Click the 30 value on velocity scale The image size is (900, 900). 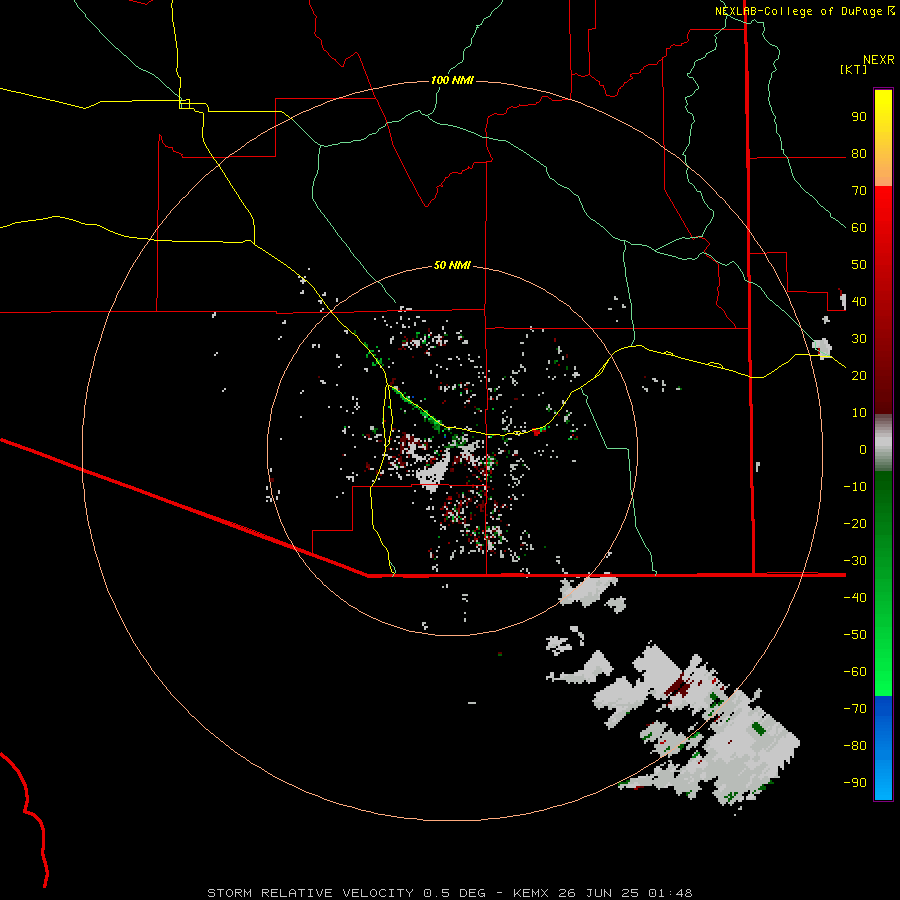point(859,339)
